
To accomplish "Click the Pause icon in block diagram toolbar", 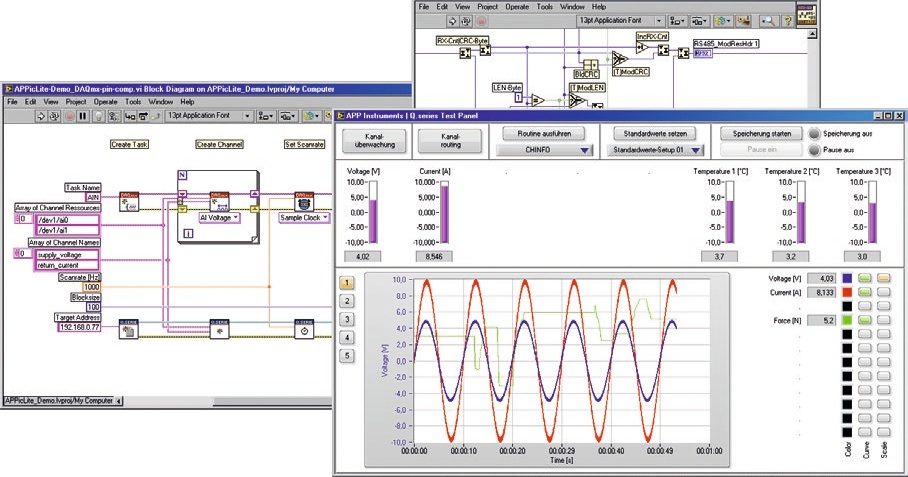I will tap(83, 116).
